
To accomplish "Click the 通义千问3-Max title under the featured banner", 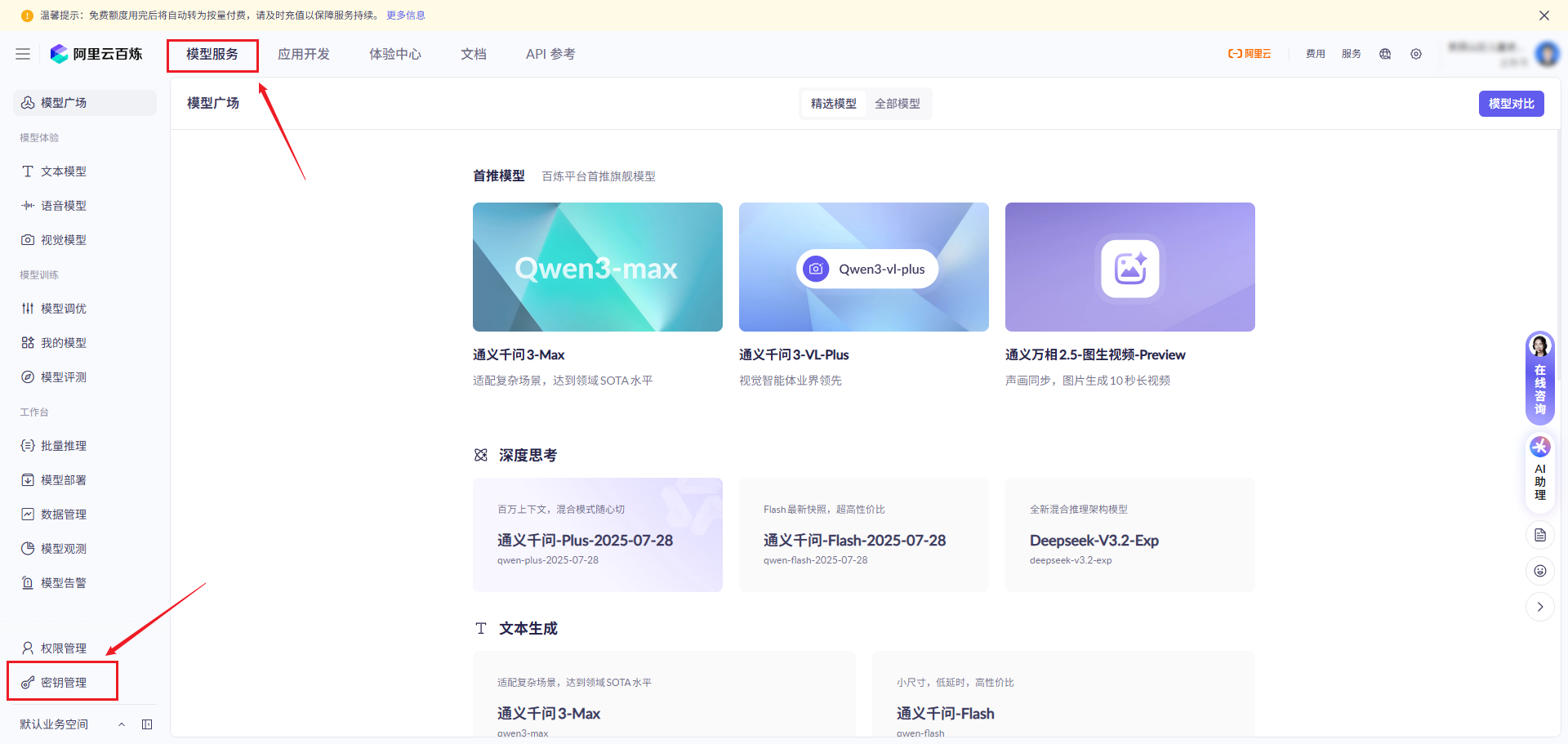I will pos(519,355).
